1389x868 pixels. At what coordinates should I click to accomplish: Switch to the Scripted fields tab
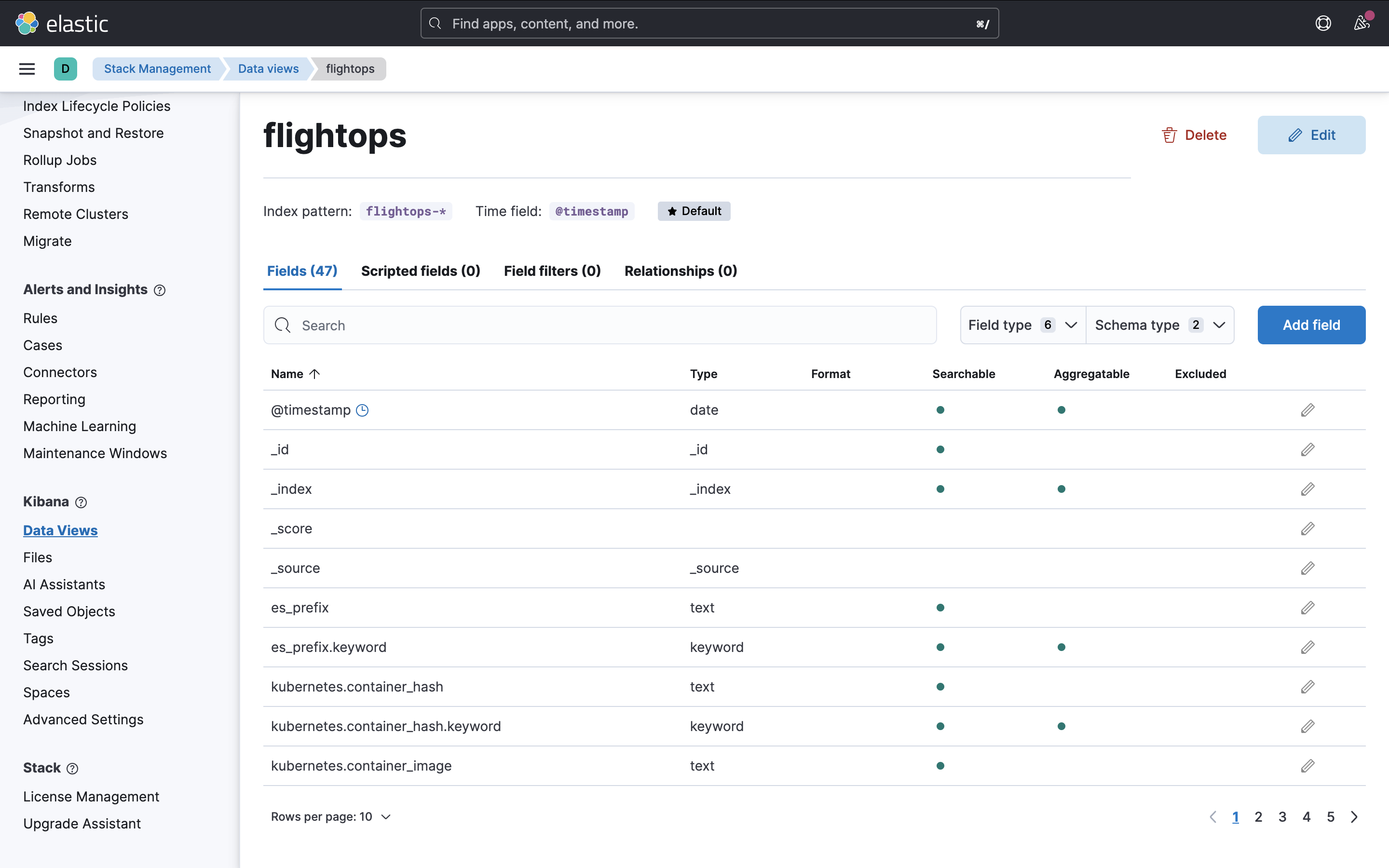[421, 271]
